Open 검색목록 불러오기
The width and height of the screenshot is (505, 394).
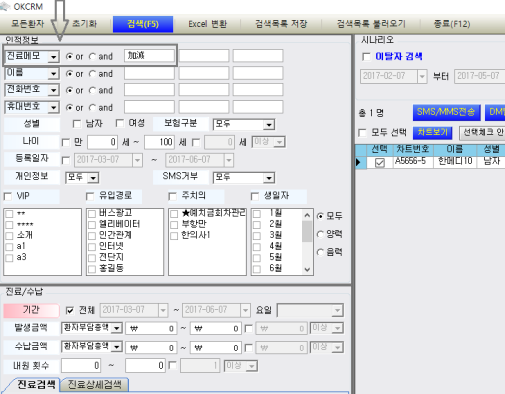[x=371, y=24]
